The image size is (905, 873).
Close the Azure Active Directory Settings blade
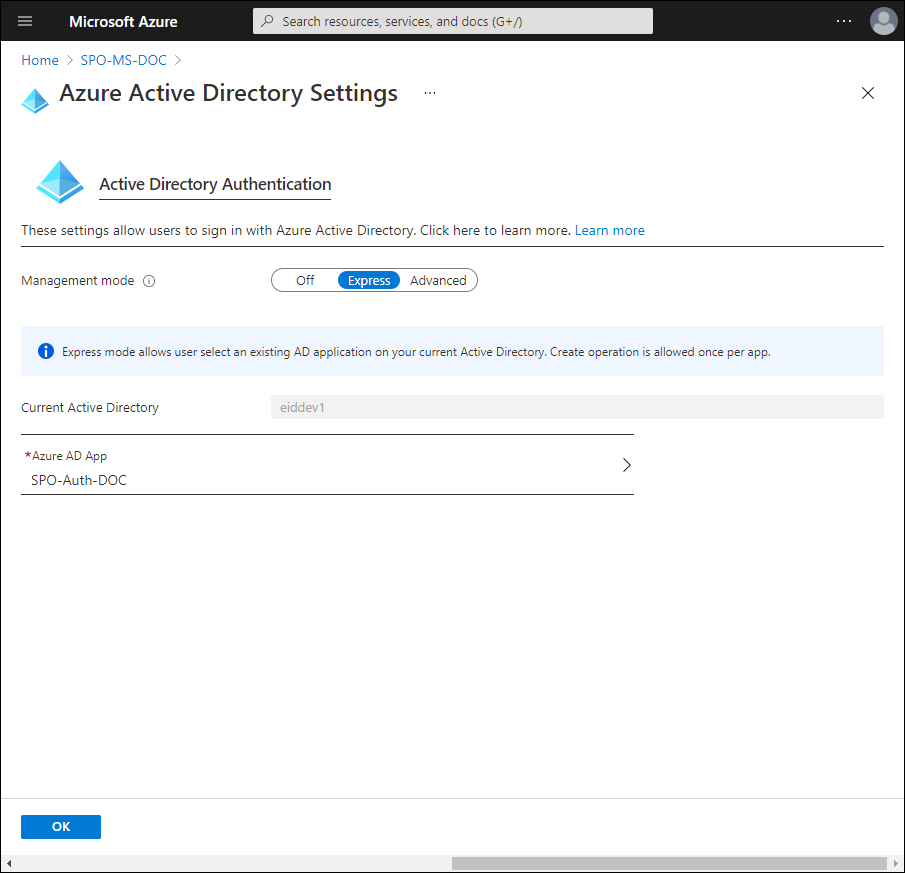click(x=867, y=93)
